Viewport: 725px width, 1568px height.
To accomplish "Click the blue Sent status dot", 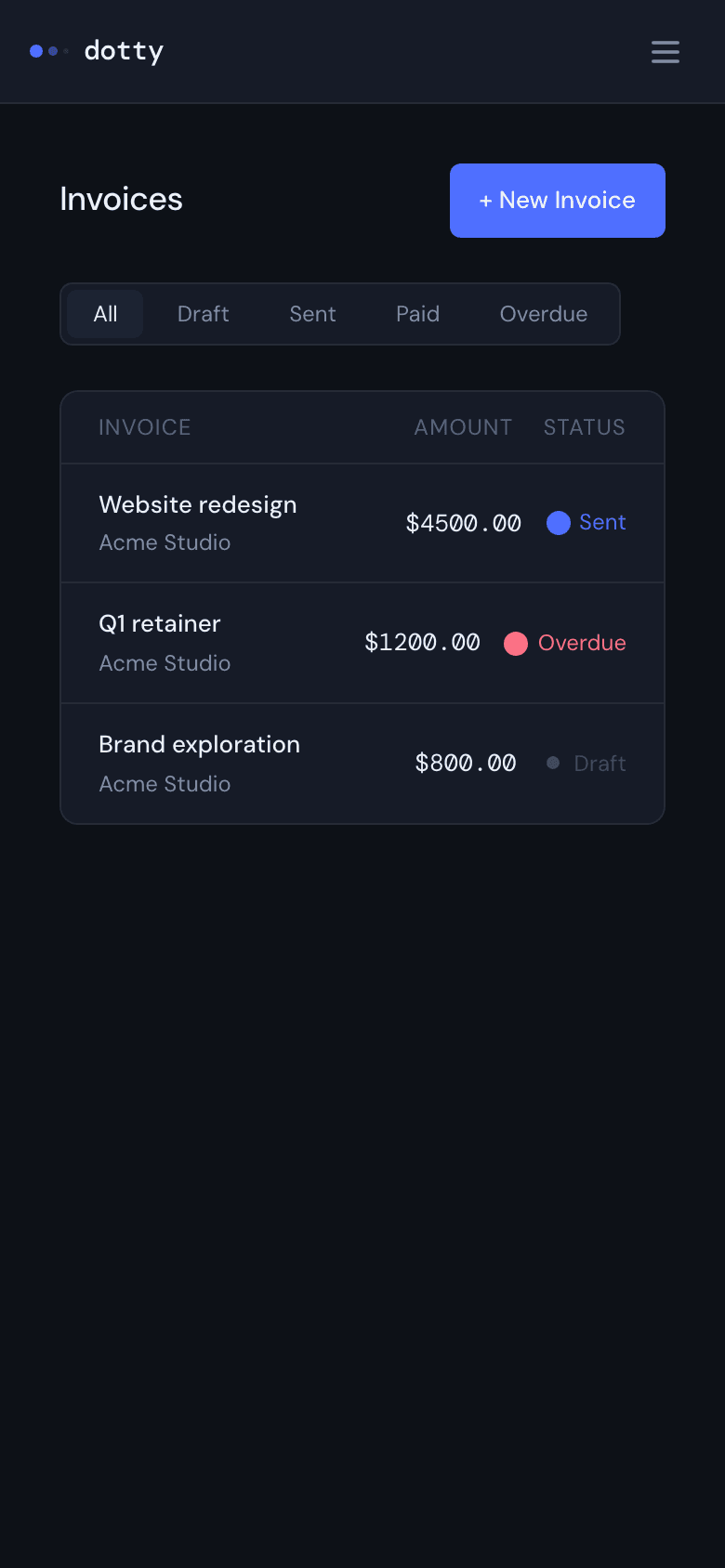I will pyautogui.click(x=558, y=523).
